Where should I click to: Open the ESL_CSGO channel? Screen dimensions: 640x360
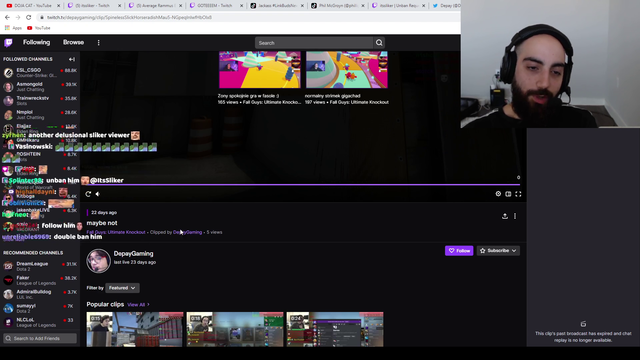pos(40,73)
